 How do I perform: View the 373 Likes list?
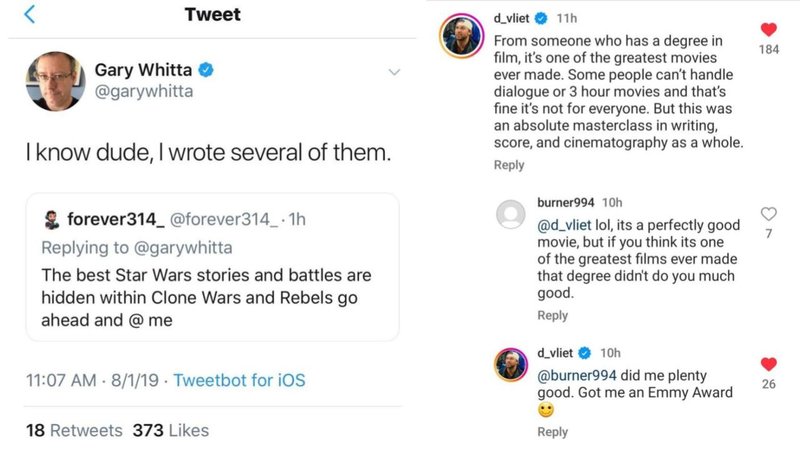171,430
